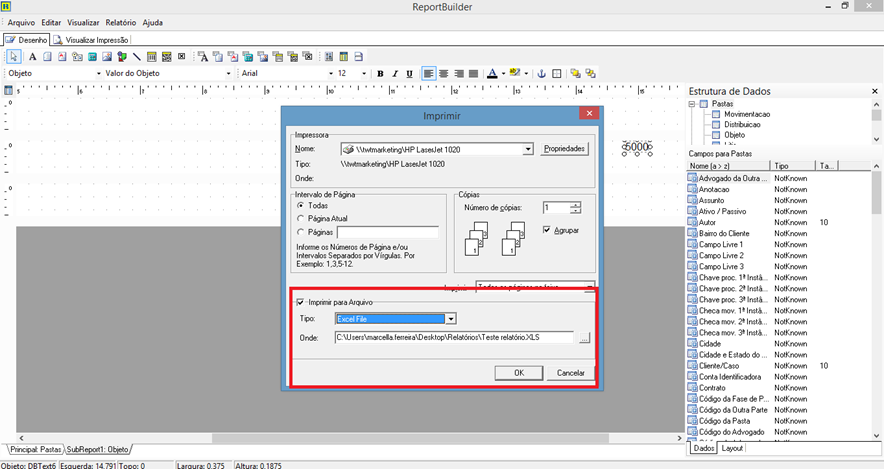Screen dimensions: 884x469
Task: Open the Editar menu
Action: tap(51, 23)
